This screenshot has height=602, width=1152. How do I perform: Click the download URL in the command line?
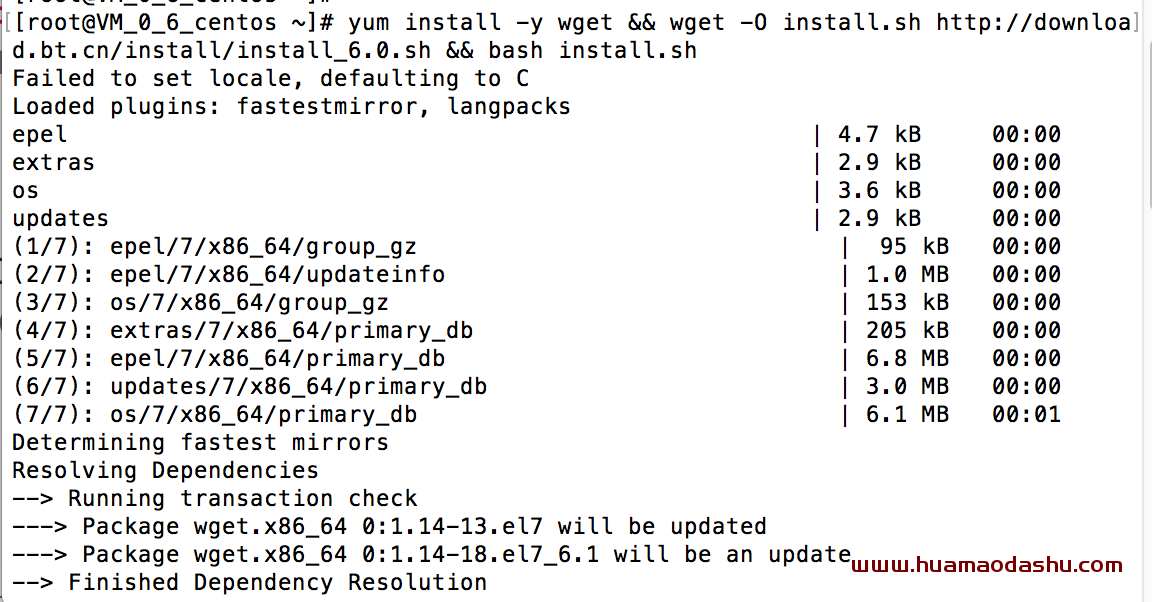pos(1034,22)
